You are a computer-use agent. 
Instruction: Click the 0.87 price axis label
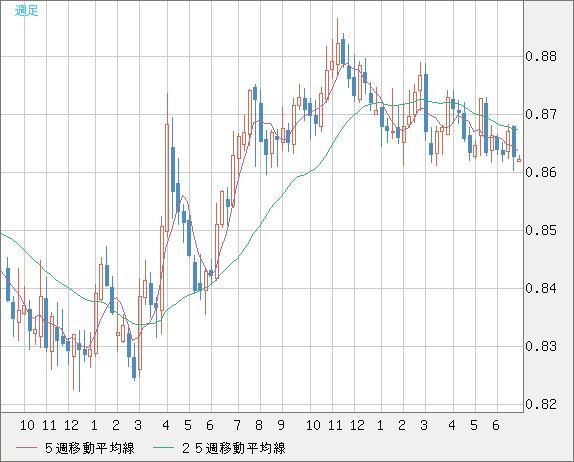[x=541, y=114]
